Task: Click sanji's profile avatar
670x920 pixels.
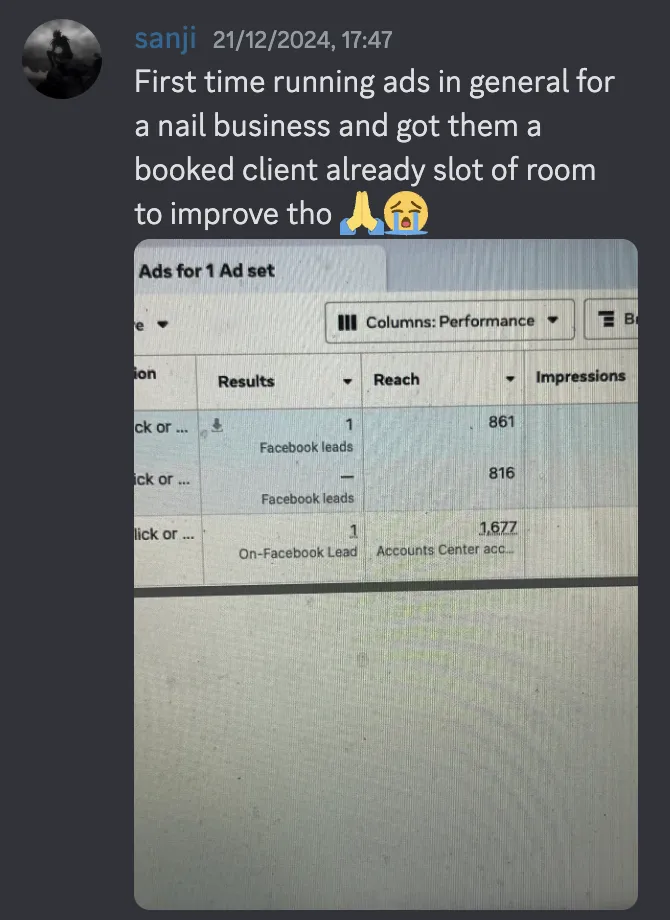Action: [62, 59]
